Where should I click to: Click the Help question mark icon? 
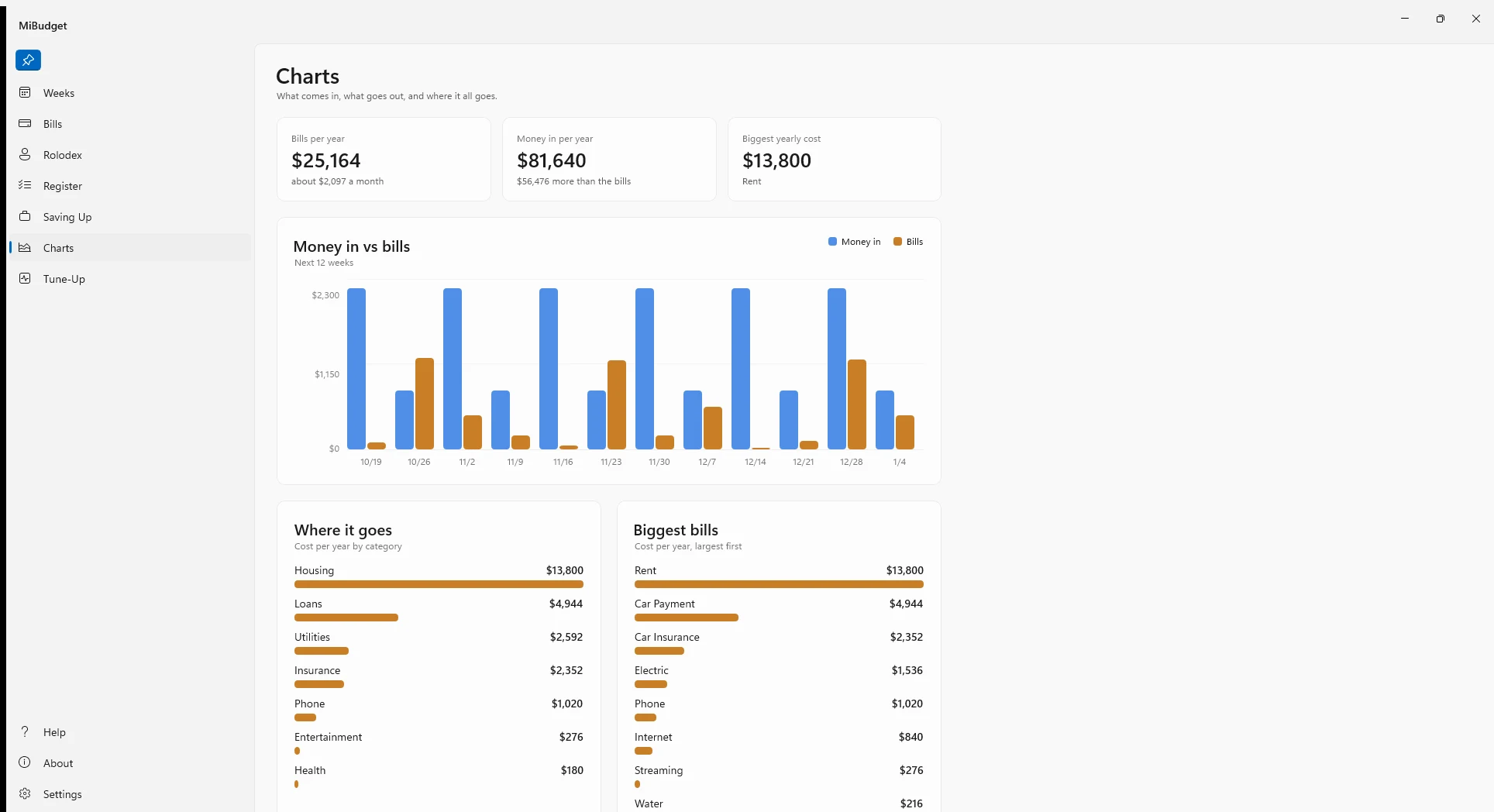(x=25, y=731)
